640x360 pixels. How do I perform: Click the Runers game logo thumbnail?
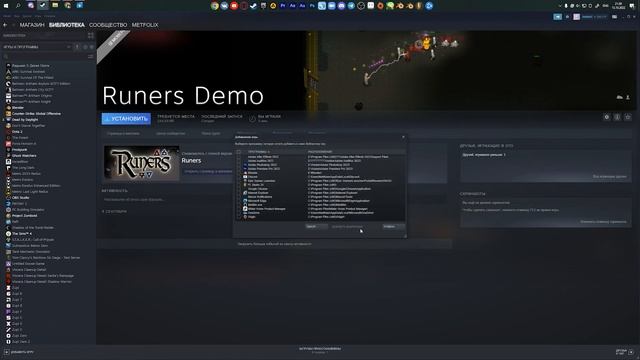(x=142, y=163)
